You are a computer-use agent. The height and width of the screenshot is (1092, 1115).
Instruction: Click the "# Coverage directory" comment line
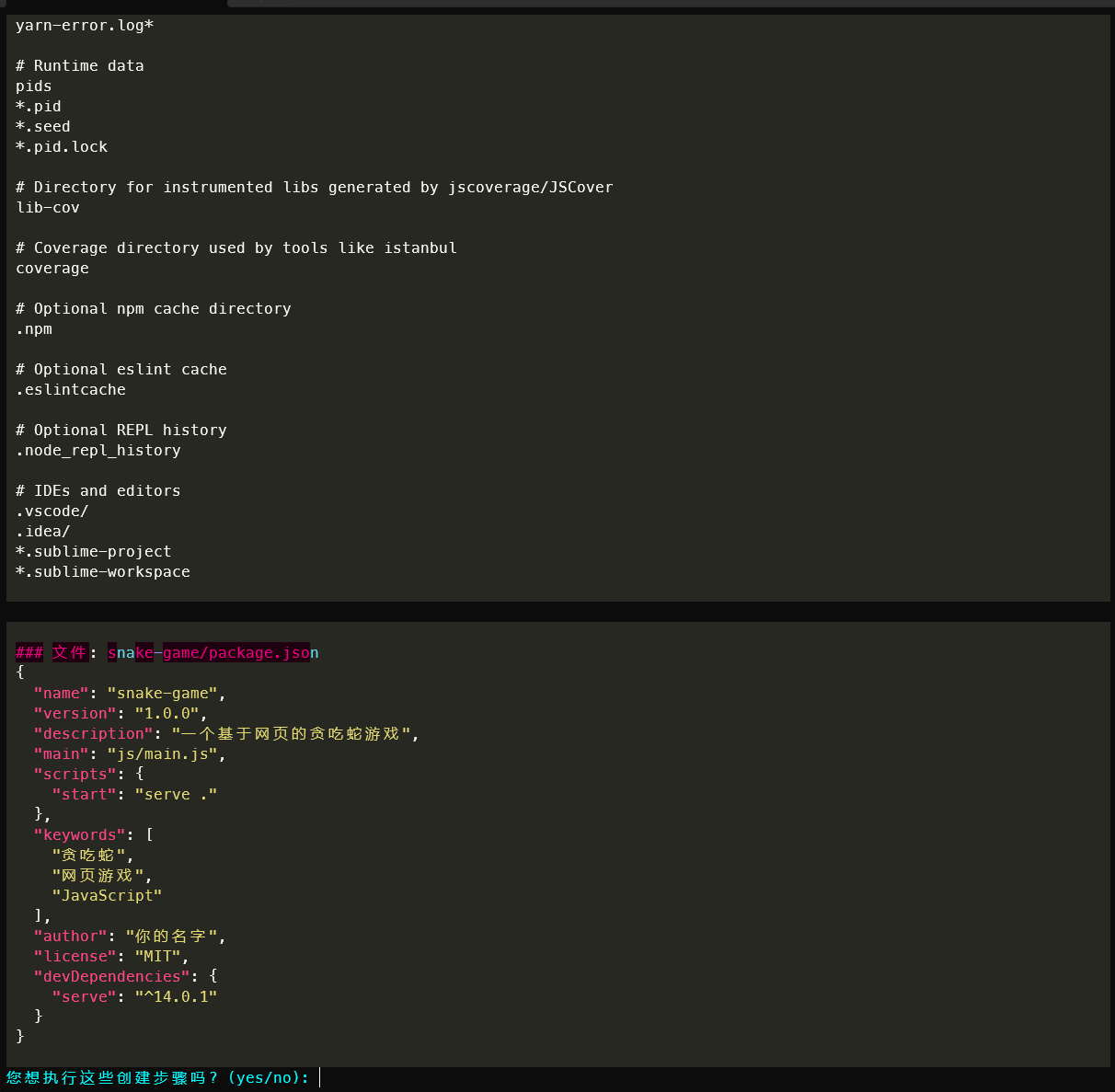click(x=236, y=247)
